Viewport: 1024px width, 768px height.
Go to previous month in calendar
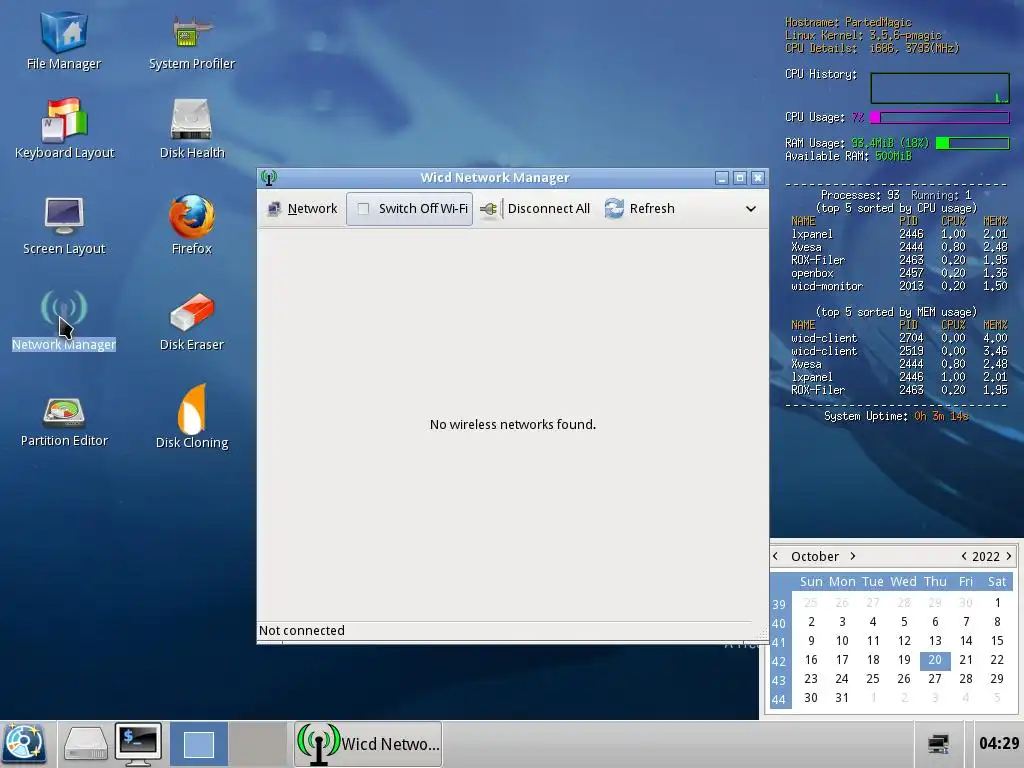[x=775, y=556]
